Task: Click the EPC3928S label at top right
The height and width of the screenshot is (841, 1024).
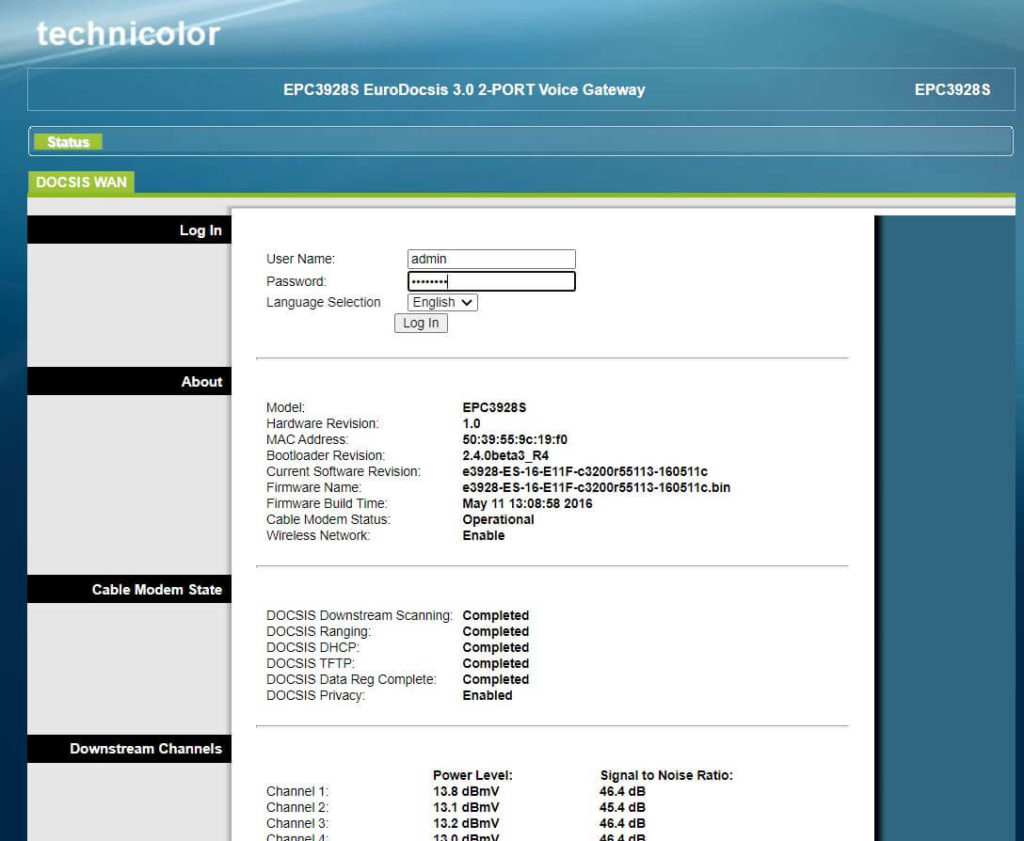Action: coord(952,90)
